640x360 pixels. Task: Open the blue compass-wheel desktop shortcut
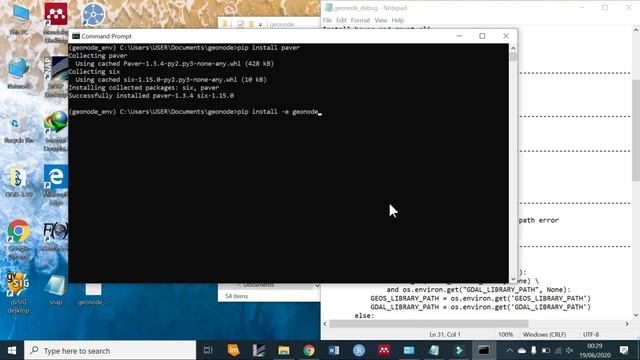click(x=93, y=15)
